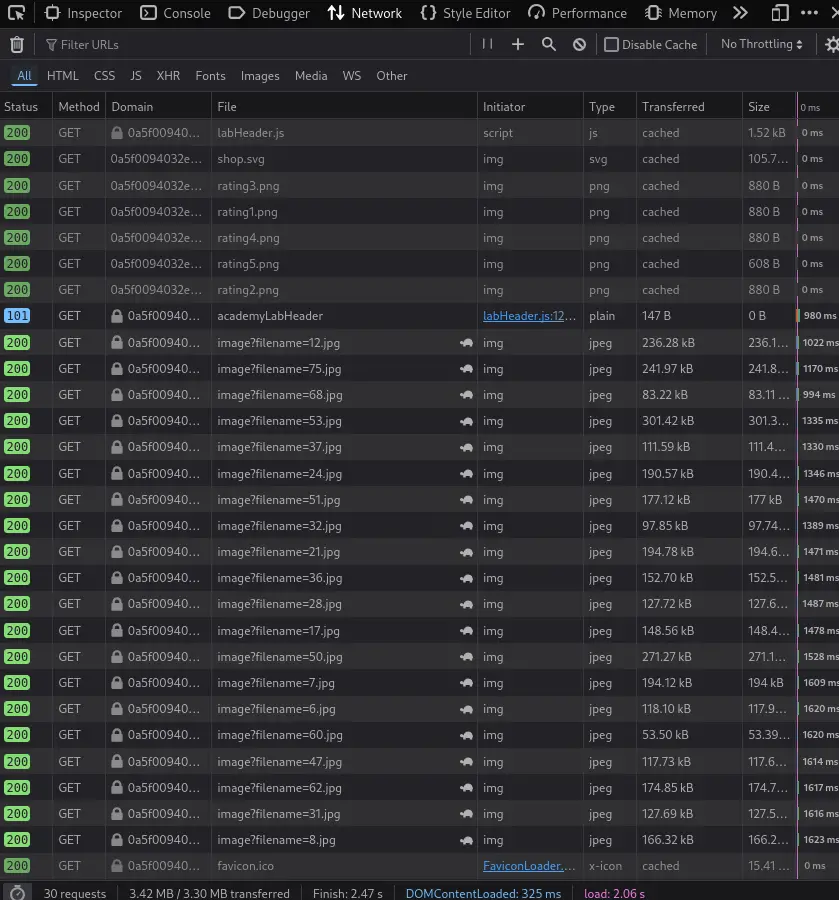Open the Performance tab
The width and height of the screenshot is (839, 900).
[x=577, y=13]
